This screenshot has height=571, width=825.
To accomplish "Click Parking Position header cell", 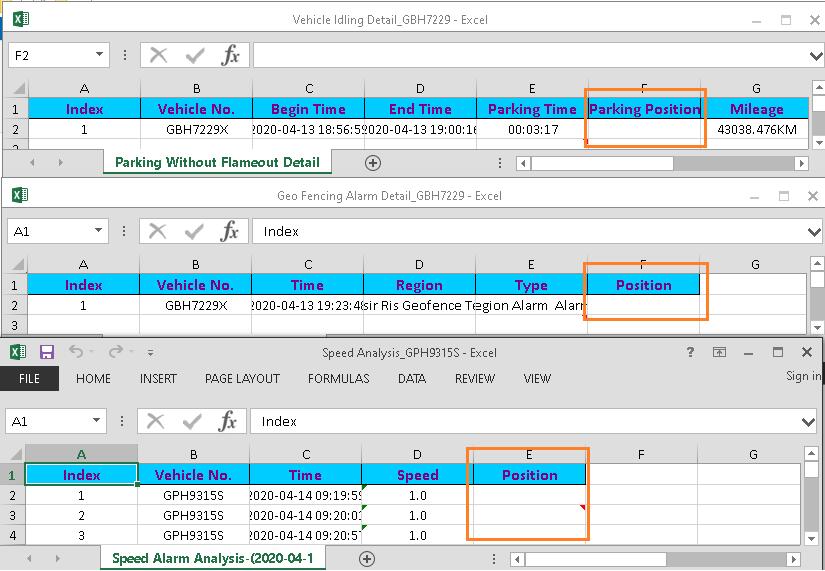I will pyautogui.click(x=644, y=109).
